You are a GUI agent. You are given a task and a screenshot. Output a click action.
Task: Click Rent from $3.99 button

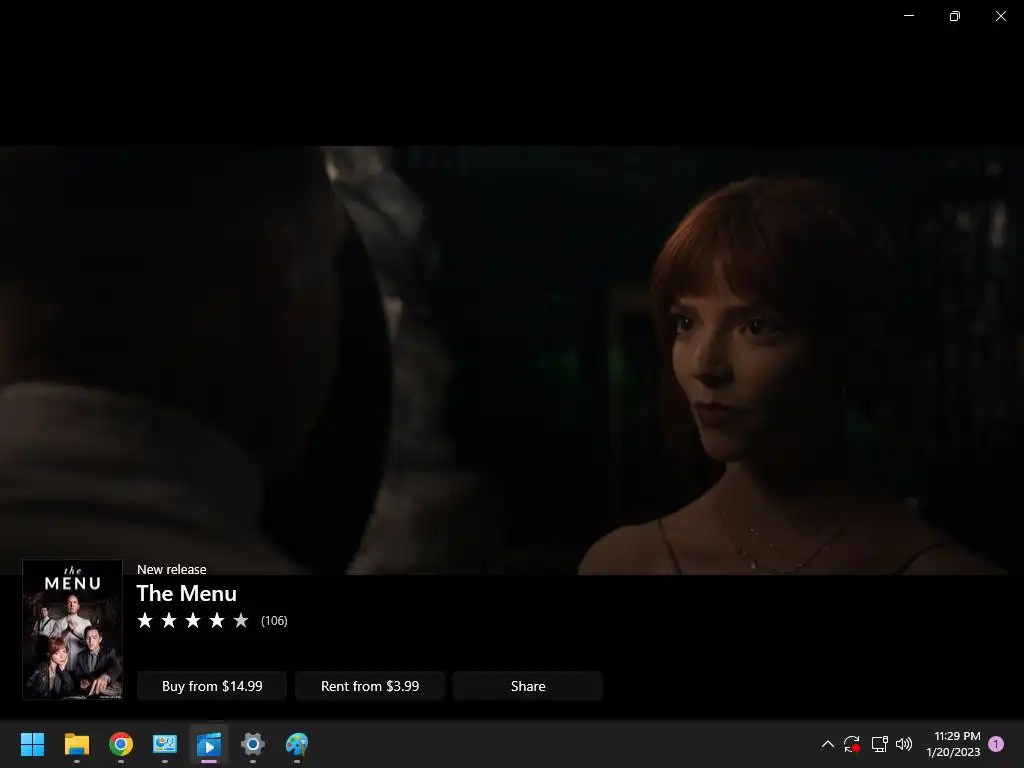(x=370, y=686)
